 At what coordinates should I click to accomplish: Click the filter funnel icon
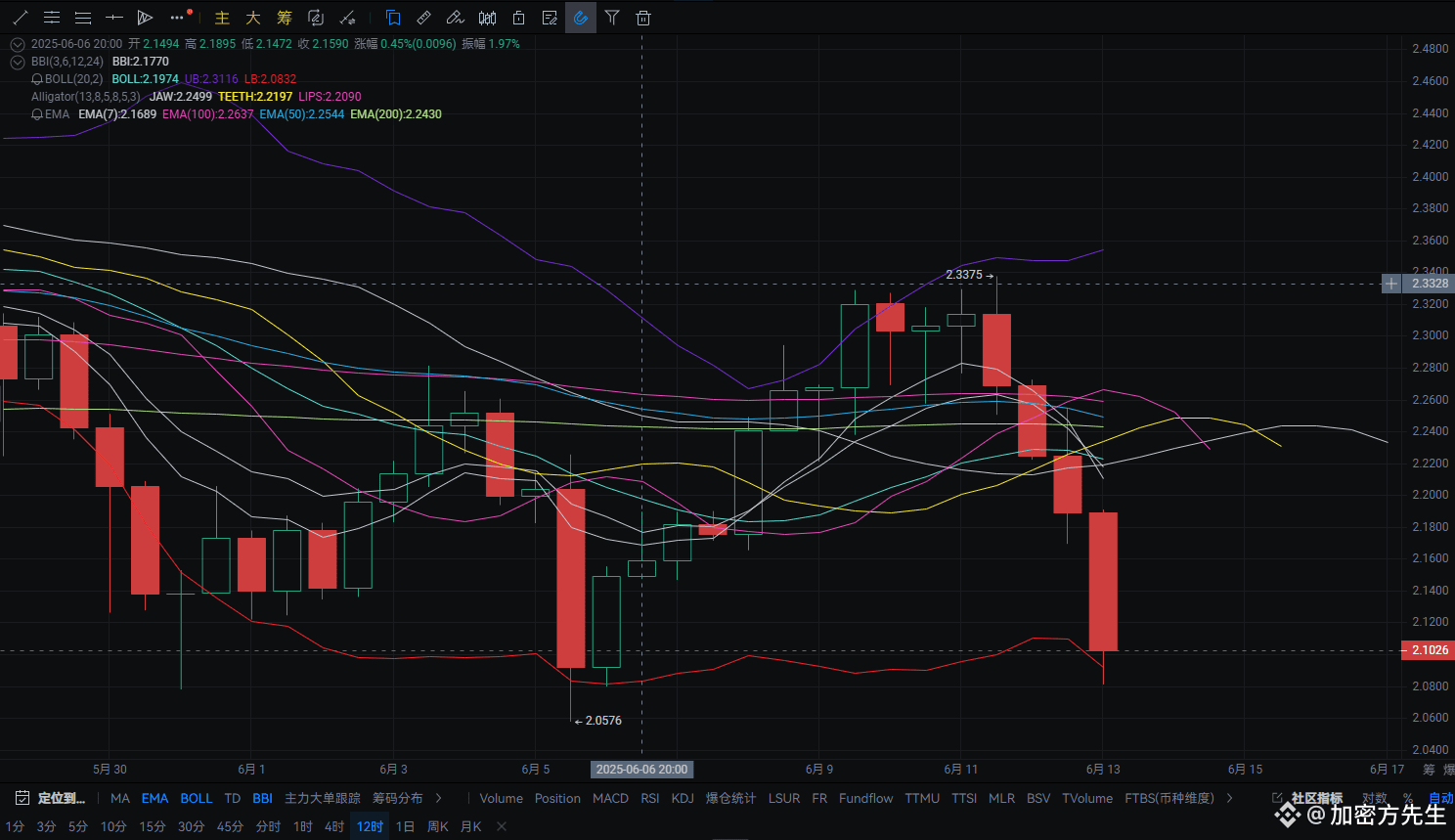612,18
